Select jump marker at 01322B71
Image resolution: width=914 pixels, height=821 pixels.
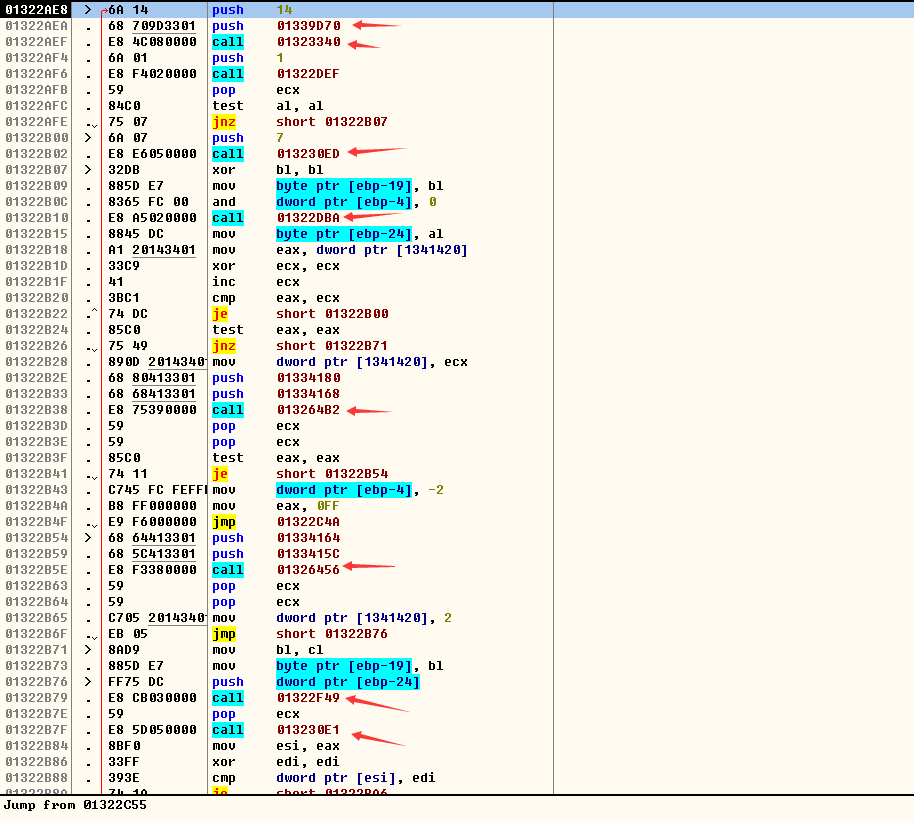[88, 650]
